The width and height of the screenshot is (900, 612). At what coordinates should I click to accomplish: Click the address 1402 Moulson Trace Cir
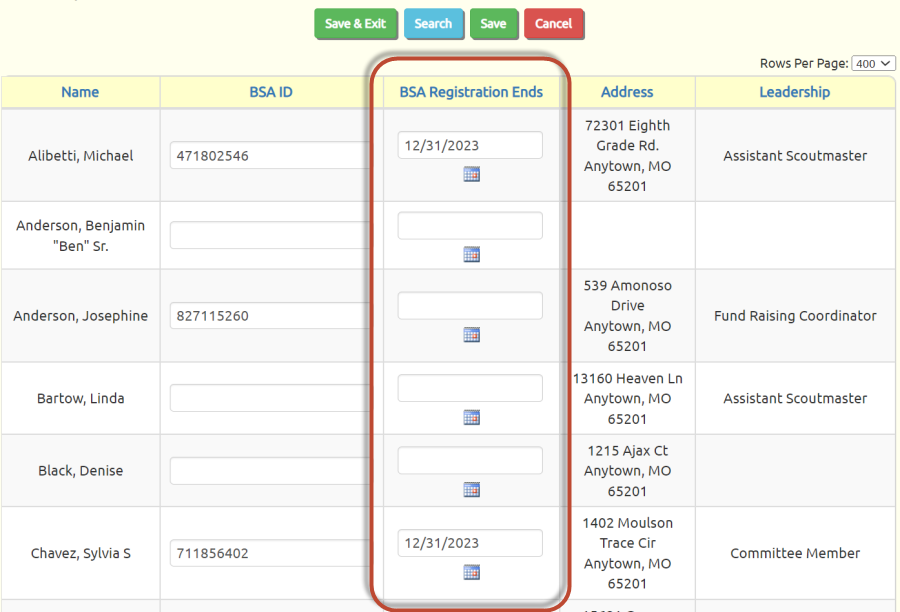pyautogui.click(x=627, y=553)
